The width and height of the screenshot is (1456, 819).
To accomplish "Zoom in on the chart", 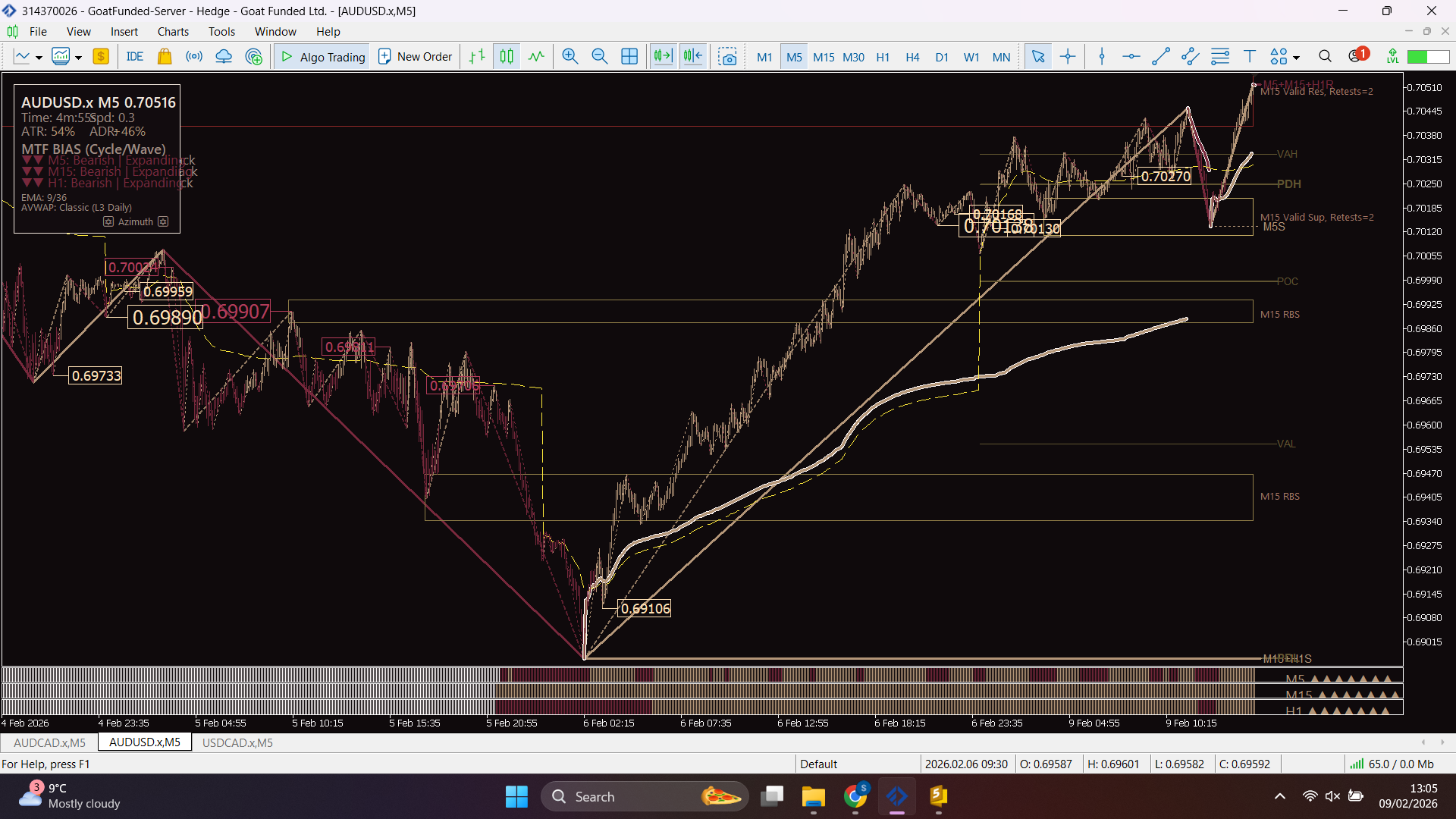I will (x=570, y=57).
